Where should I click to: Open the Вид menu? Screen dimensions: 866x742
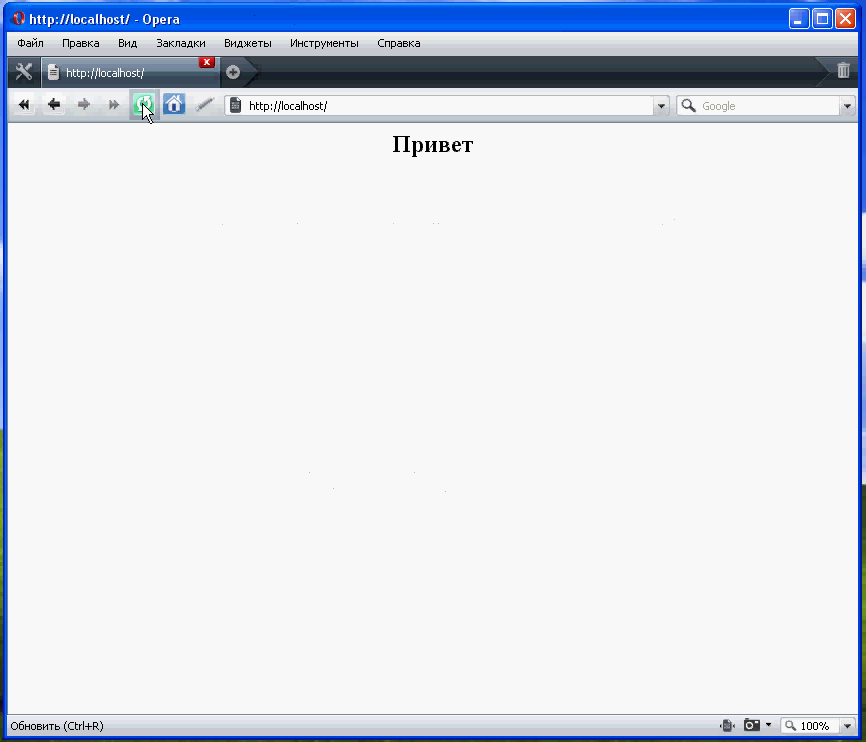click(128, 43)
